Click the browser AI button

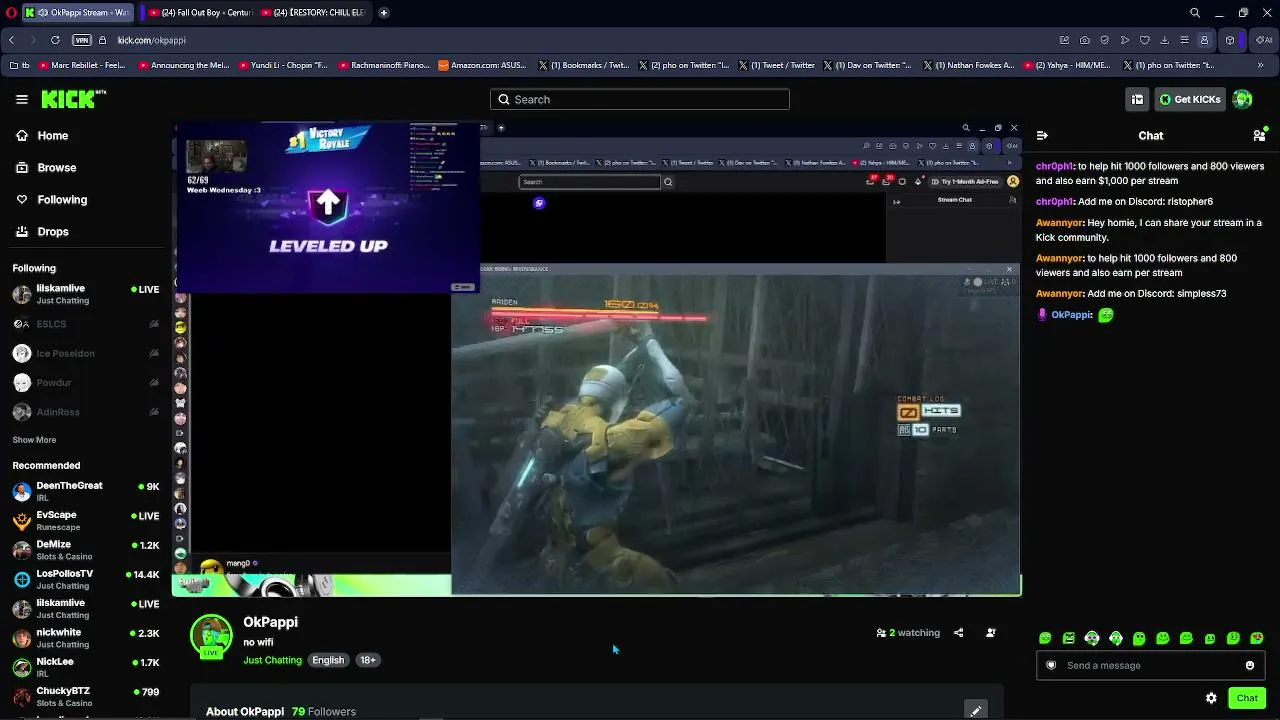[1265, 40]
